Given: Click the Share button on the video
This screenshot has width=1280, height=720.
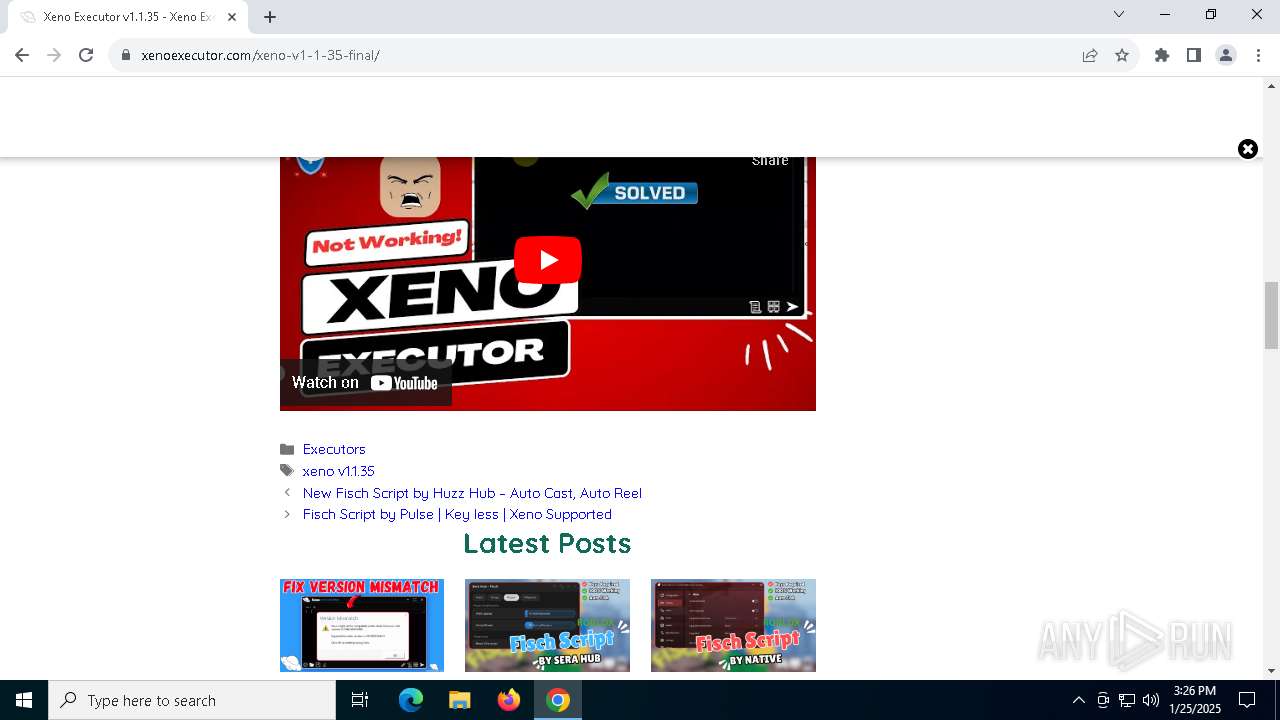Looking at the screenshot, I should tap(770, 161).
